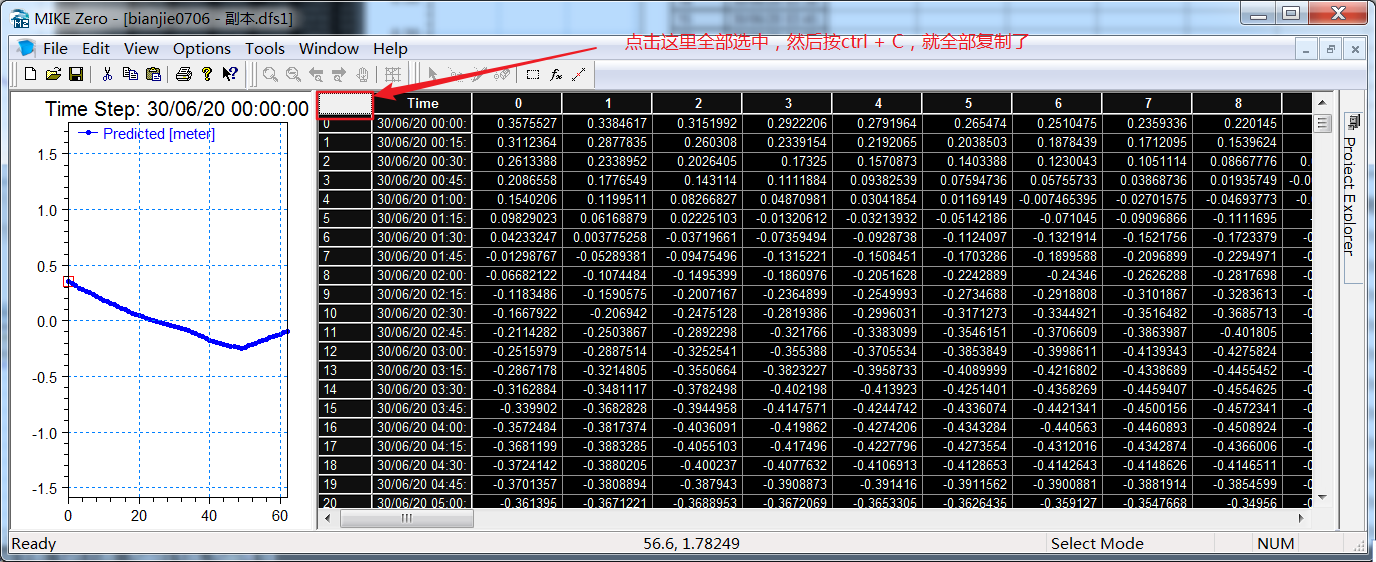Screen dimensions: 1376x562
Task: Click the Time column header
Action: [422, 103]
